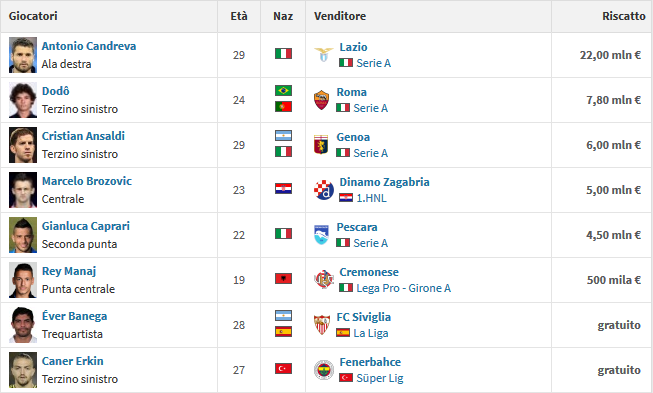Click the Dinamo Zagabria club logo
This screenshot has height=393, width=653.
[324, 190]
